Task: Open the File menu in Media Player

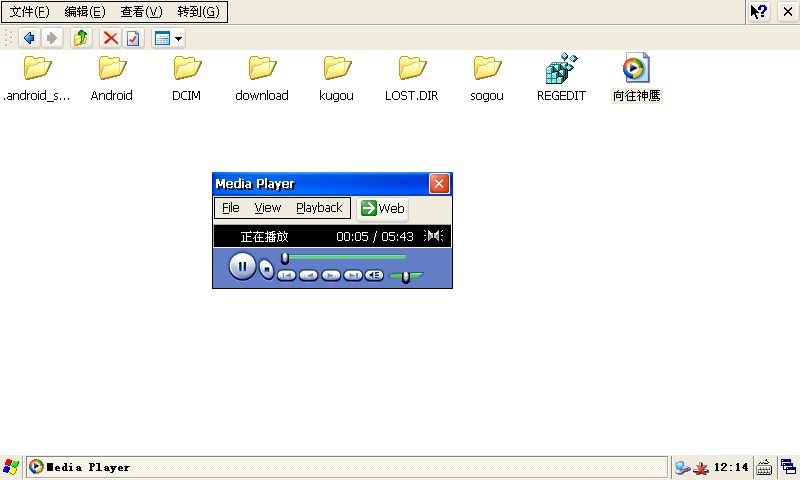Action: [231, 208]
